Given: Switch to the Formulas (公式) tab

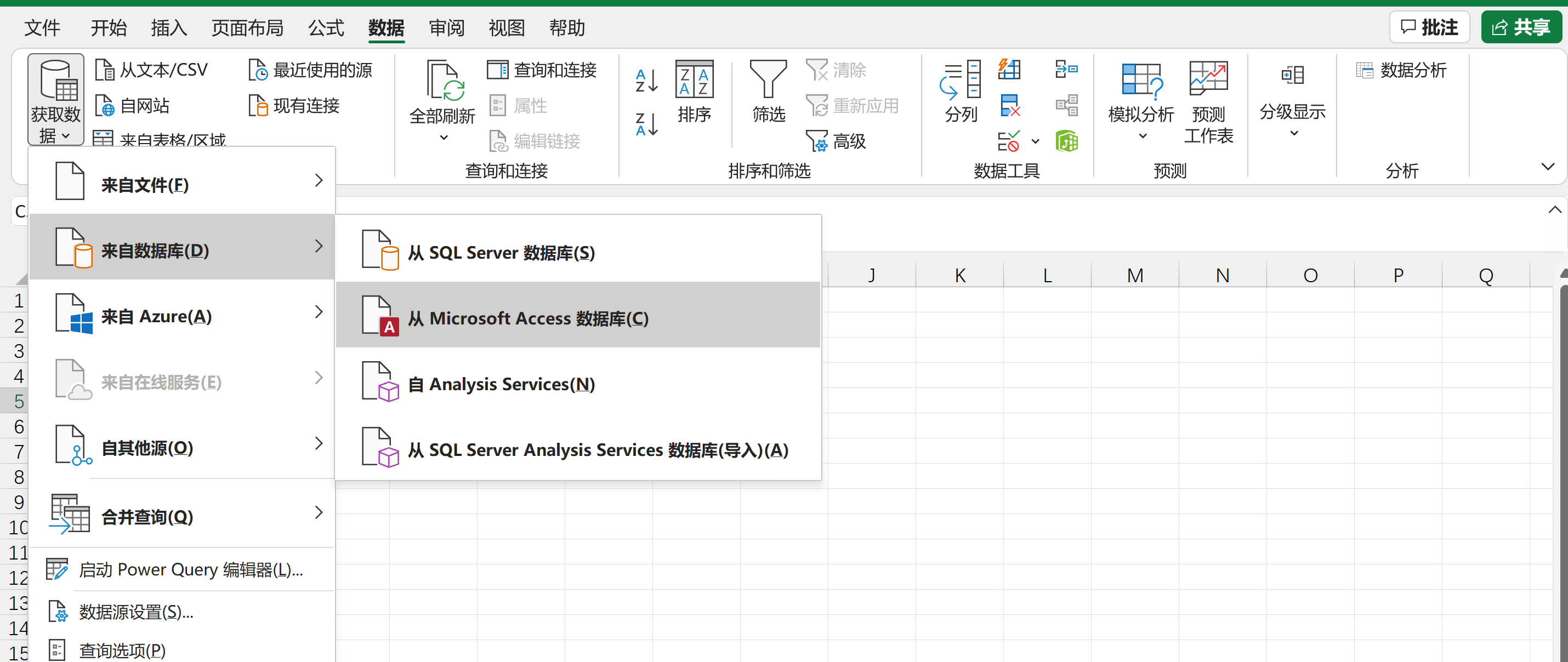Looking at the screenshot, I should click(326, 27).
